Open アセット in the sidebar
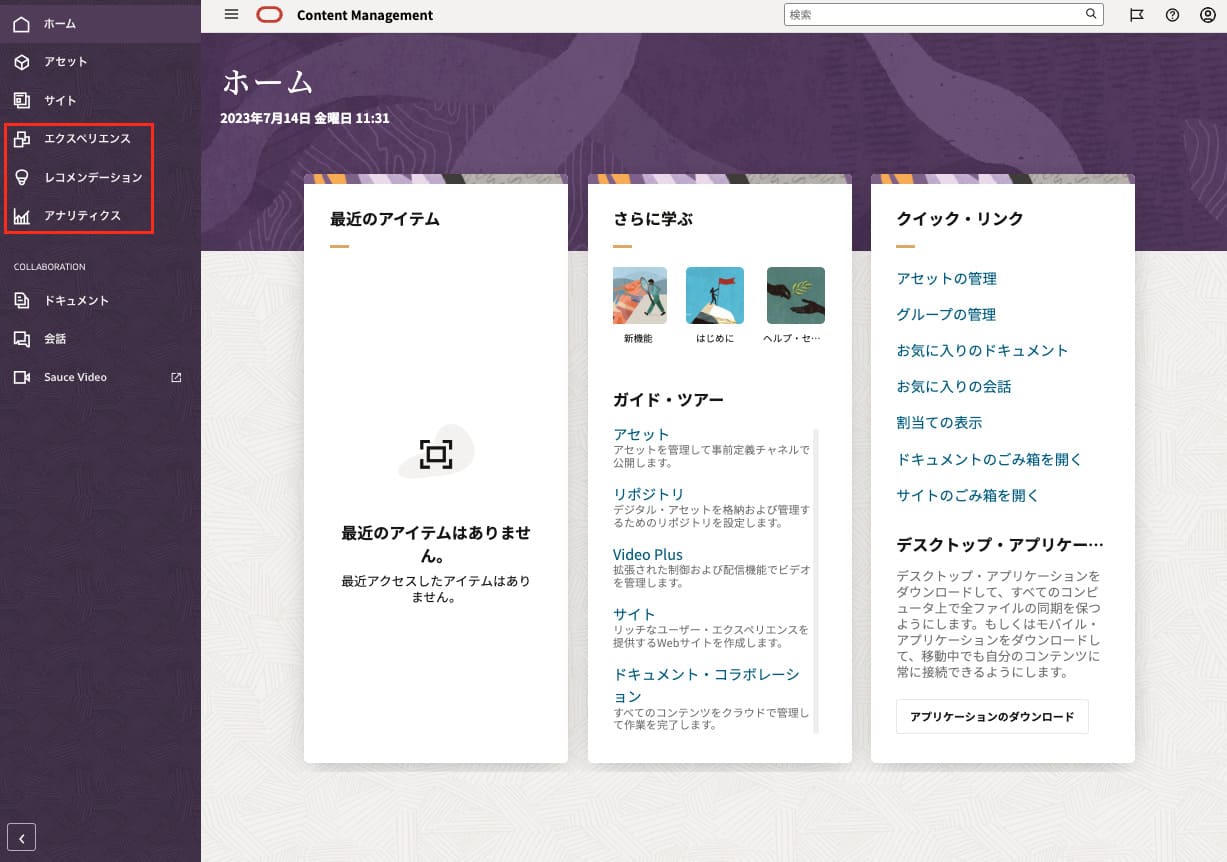The width and height of the screenshot is (1227, 862). [x=66, y=62]
